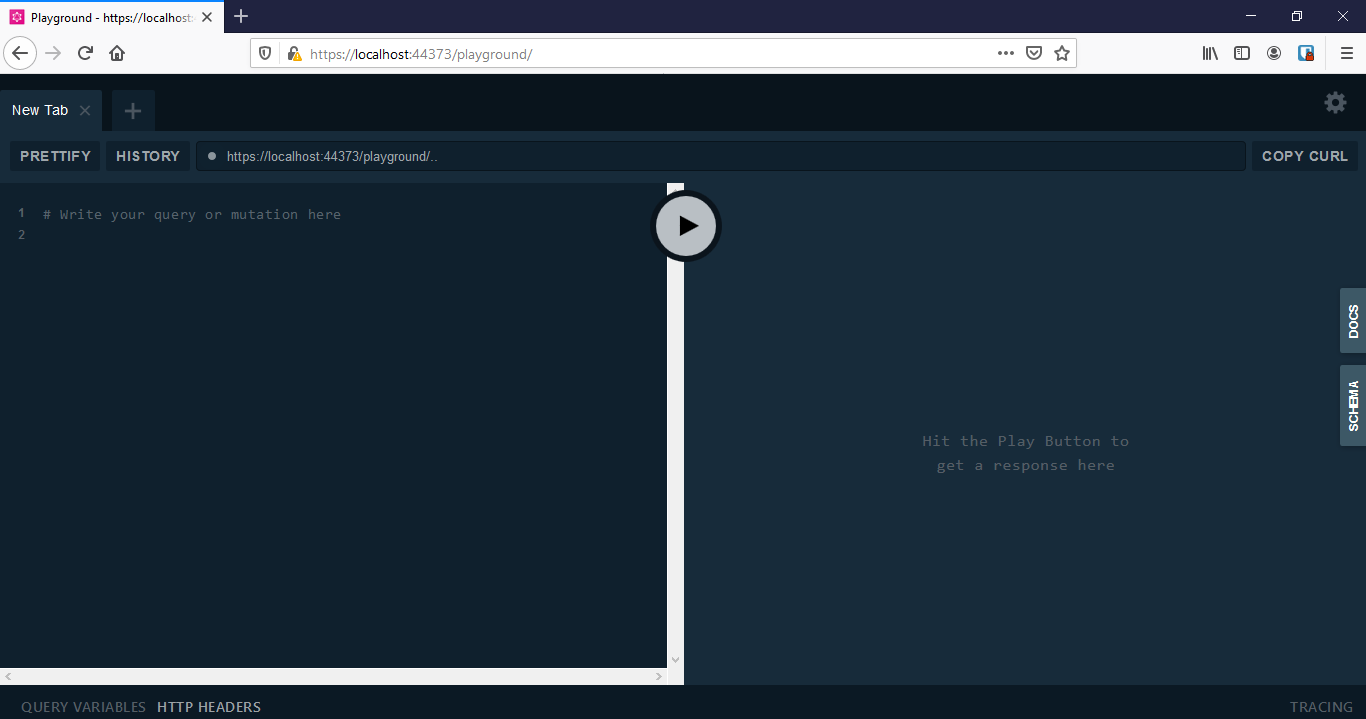Open Firefox account menu
This screenshot has height=719, width=1366.
coord(1274,53)
